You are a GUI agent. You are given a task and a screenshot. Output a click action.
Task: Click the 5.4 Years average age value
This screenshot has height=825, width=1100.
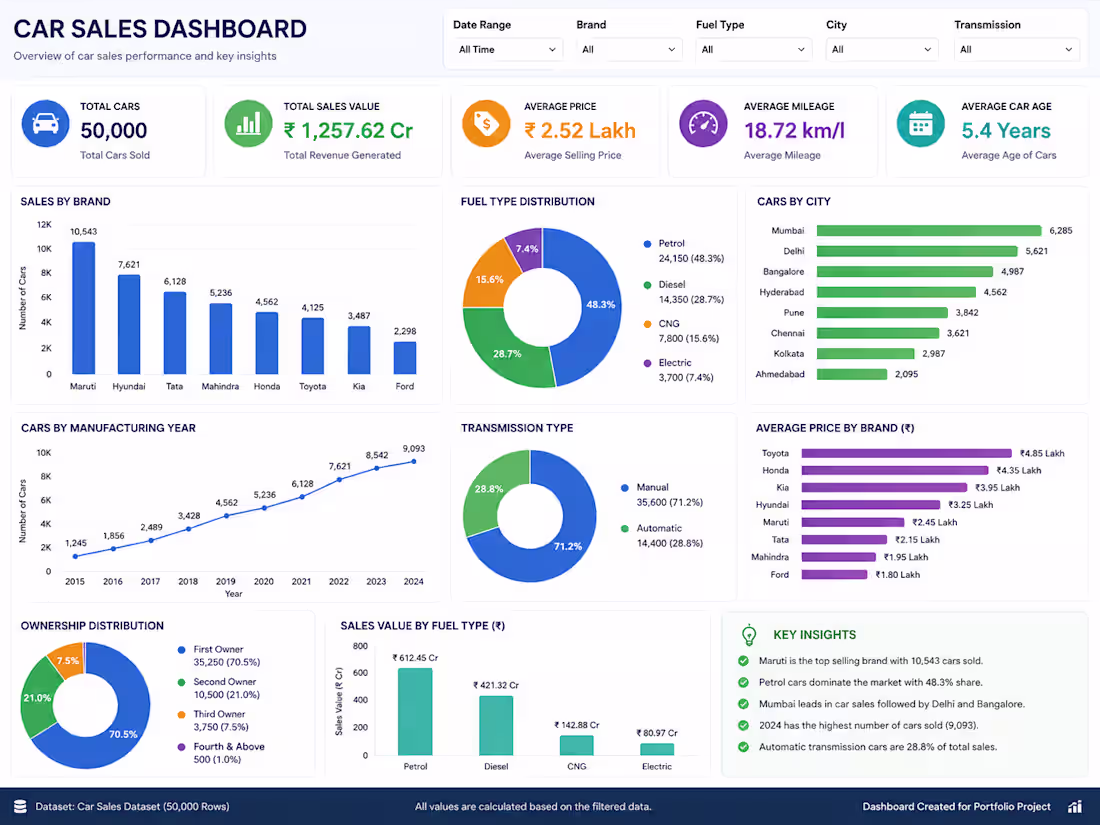pos(1006,130)
